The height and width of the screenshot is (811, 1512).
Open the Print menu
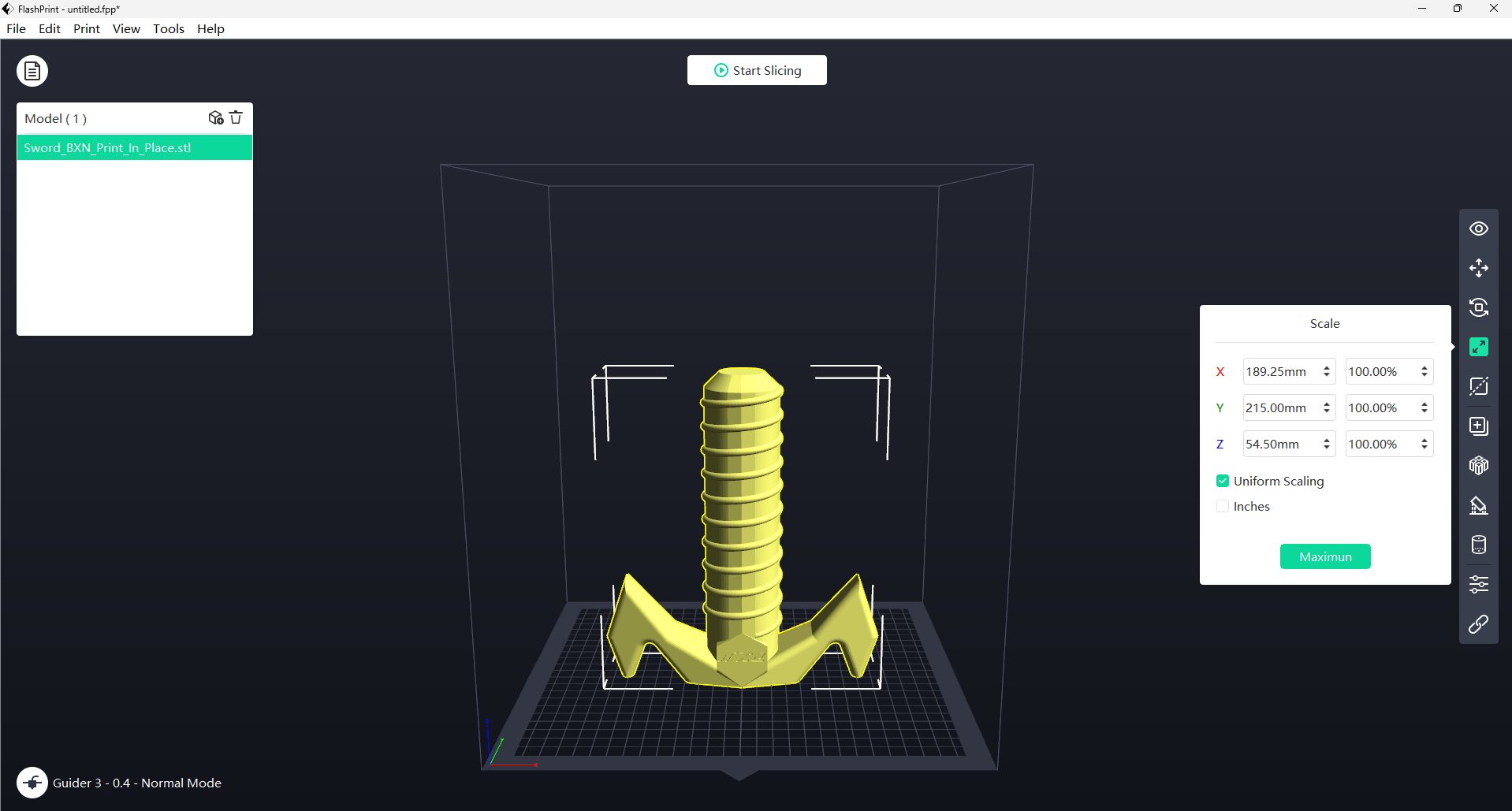87,28
